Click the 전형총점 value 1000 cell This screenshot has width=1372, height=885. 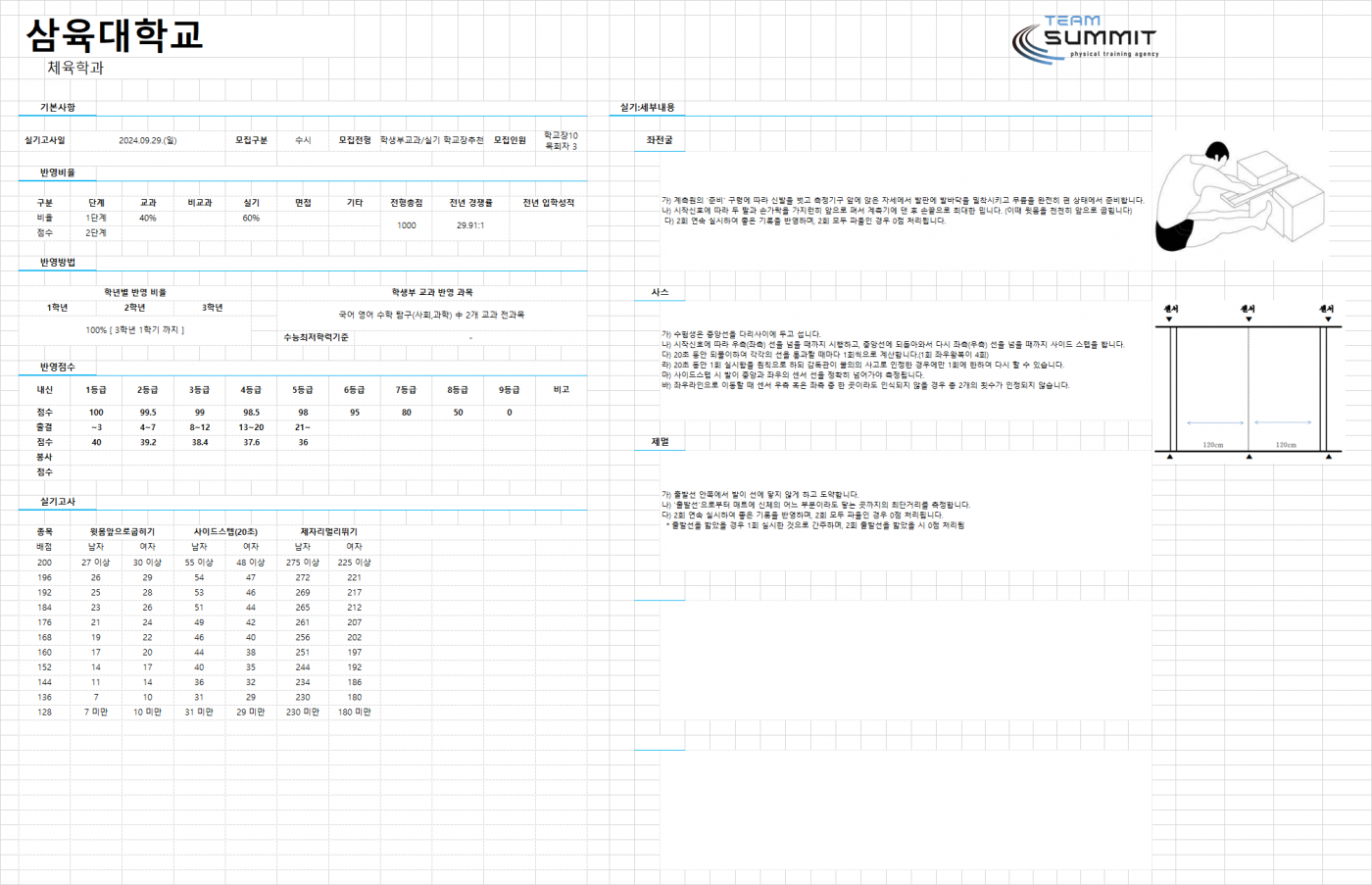pos(406,225)
